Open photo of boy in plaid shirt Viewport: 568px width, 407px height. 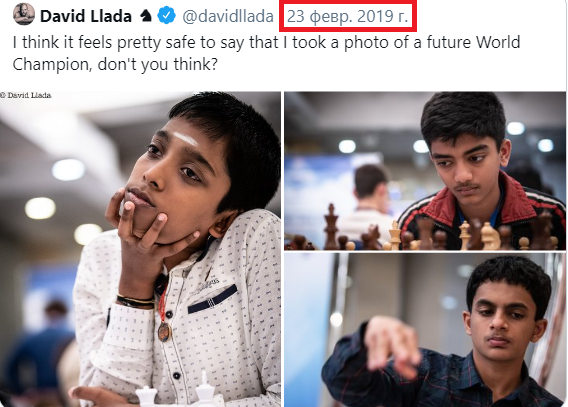425,330
